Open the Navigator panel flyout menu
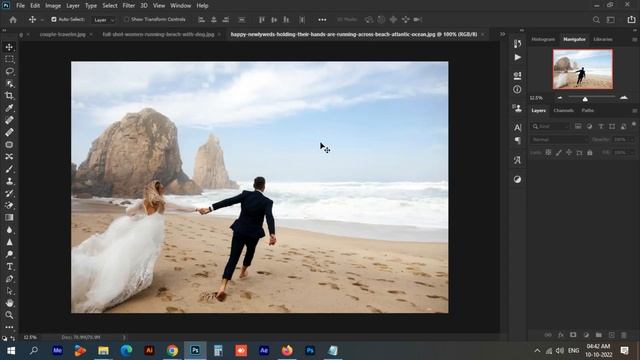The height and width of the screenshot is (360, 640). 634,39
